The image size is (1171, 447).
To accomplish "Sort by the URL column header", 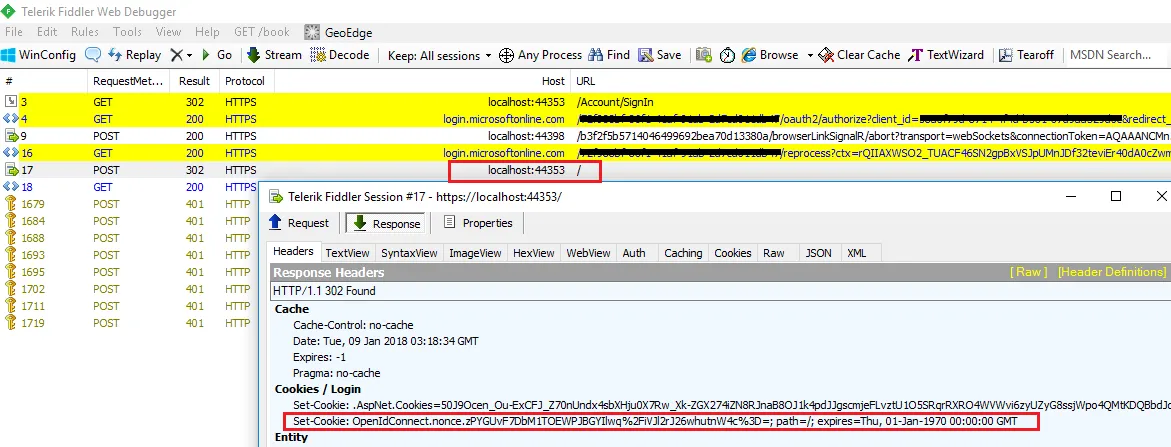I will point(870,81).
